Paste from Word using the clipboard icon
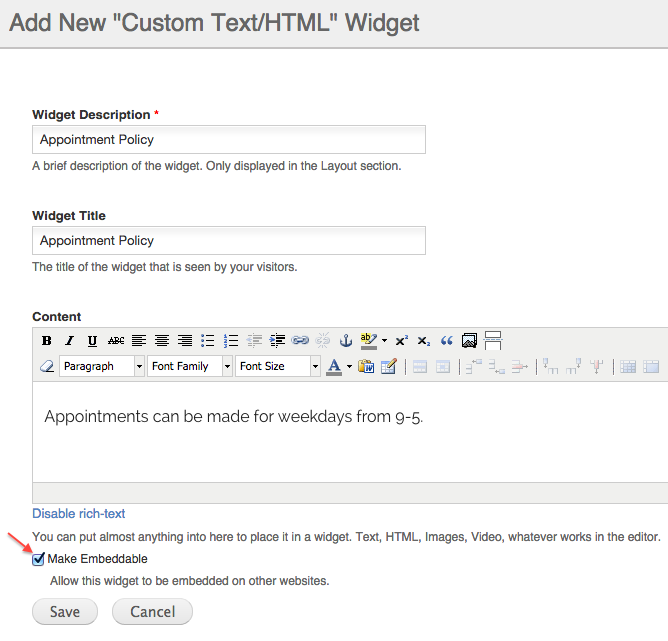The image size is (668, 641). pyautogui.click(x=366, y=366)
